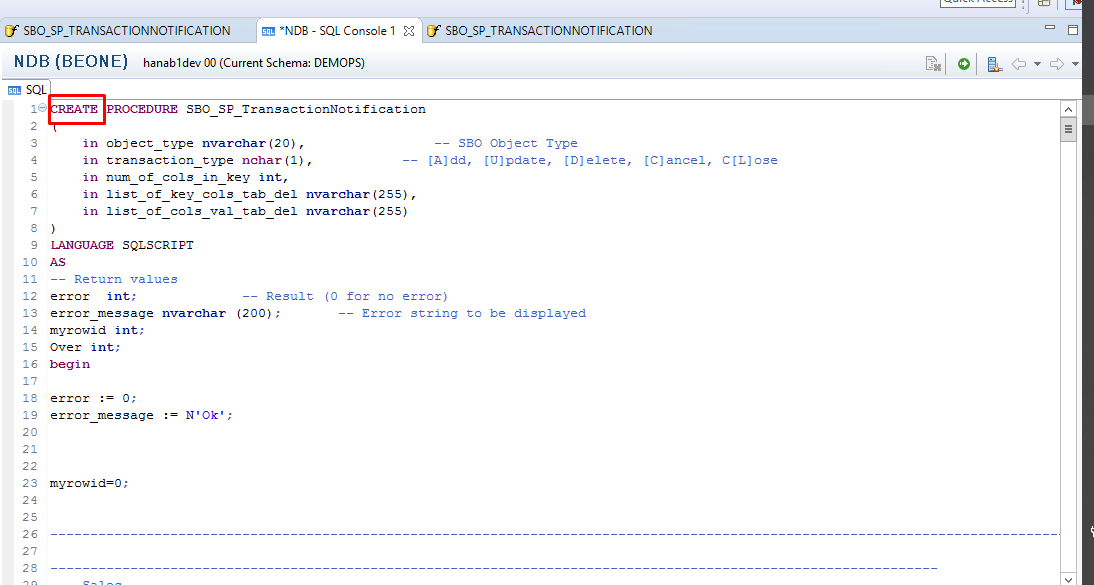
Task: Open the SBO_SP_TRANSACTIONNOTIFICATION tab left of SQL Console
Action: click(x=127, y=31)
